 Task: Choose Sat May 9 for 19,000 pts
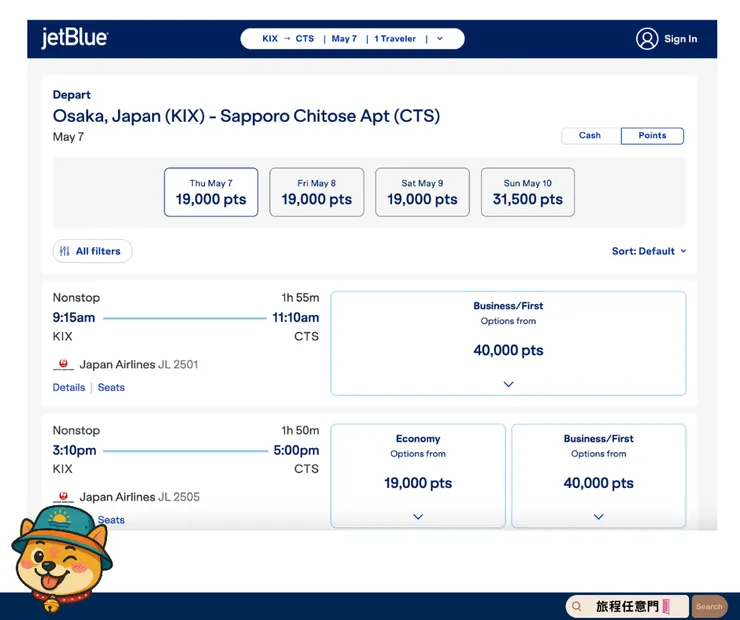click(422, 192)
